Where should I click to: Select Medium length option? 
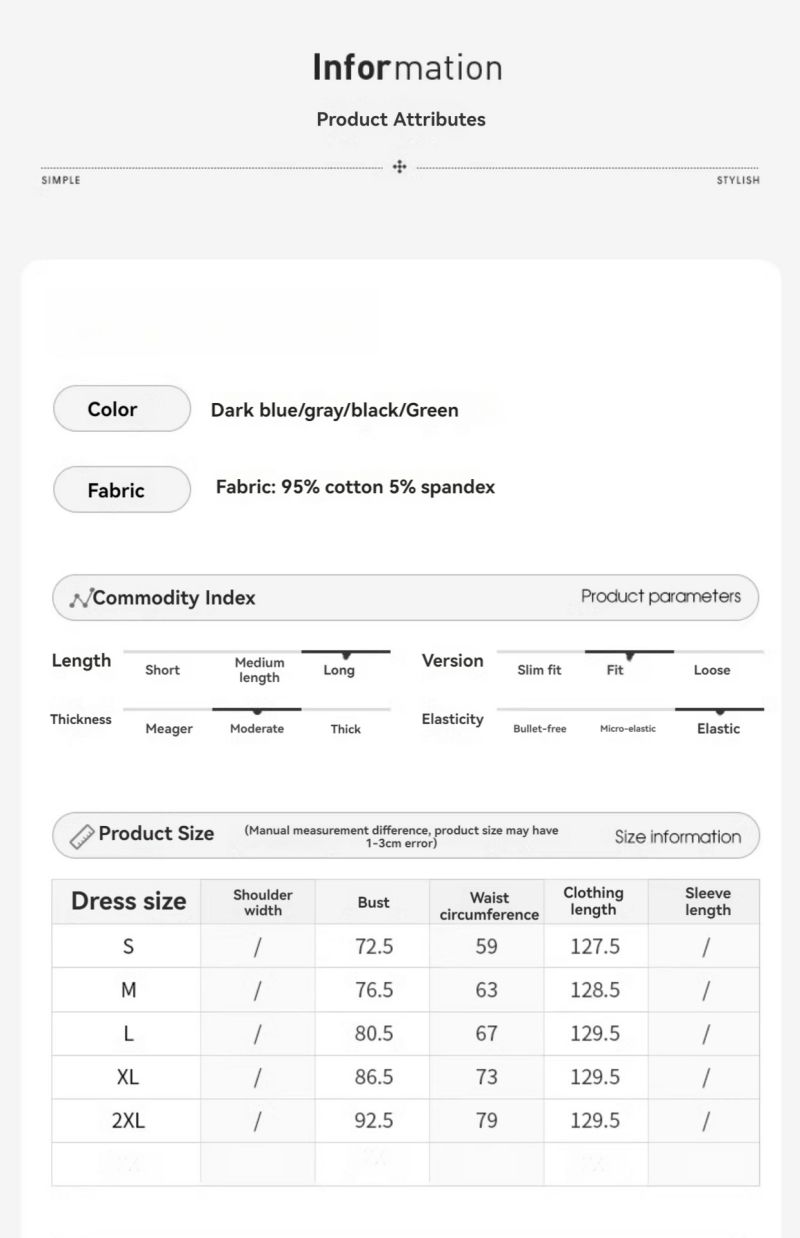[x=259, y=670]
